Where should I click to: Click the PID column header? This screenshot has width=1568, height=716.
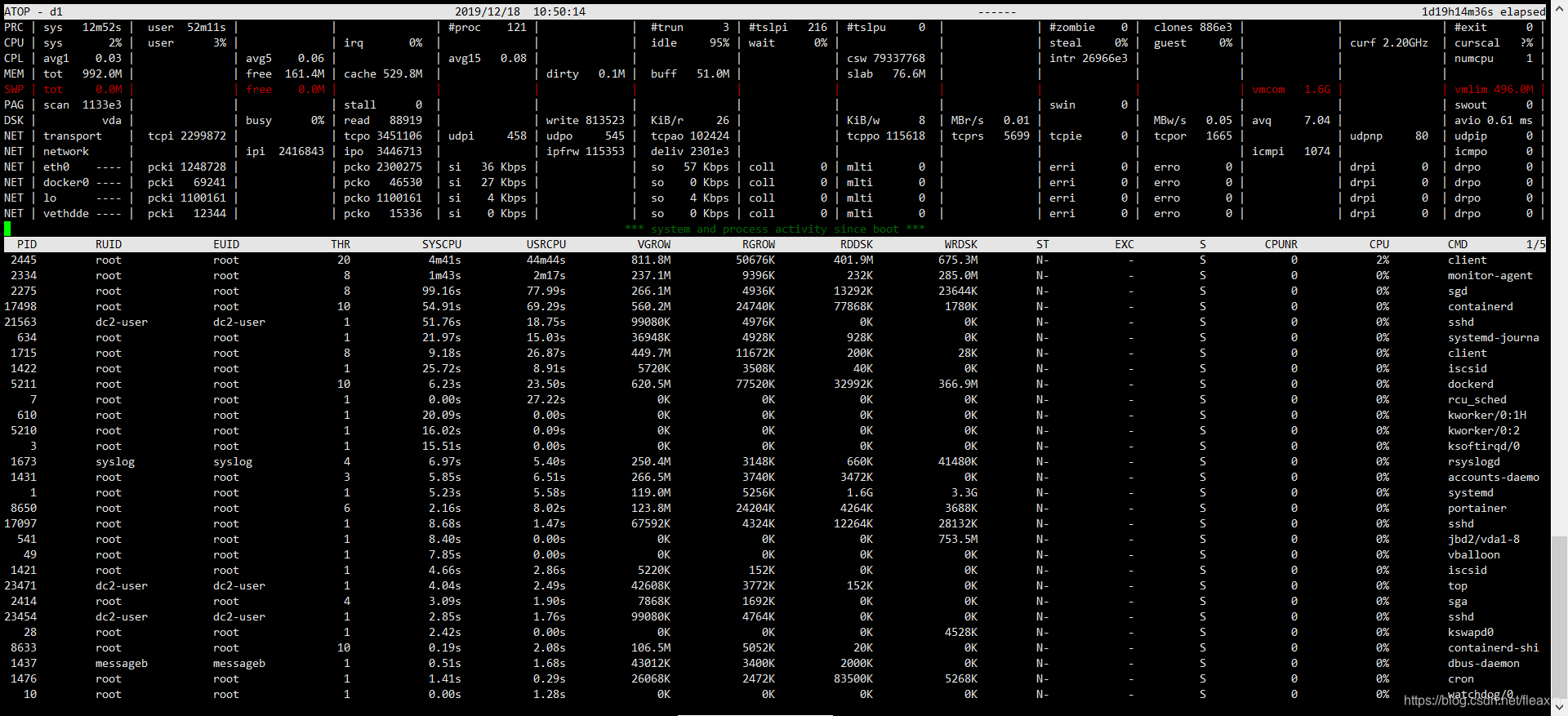pos(27,244)
